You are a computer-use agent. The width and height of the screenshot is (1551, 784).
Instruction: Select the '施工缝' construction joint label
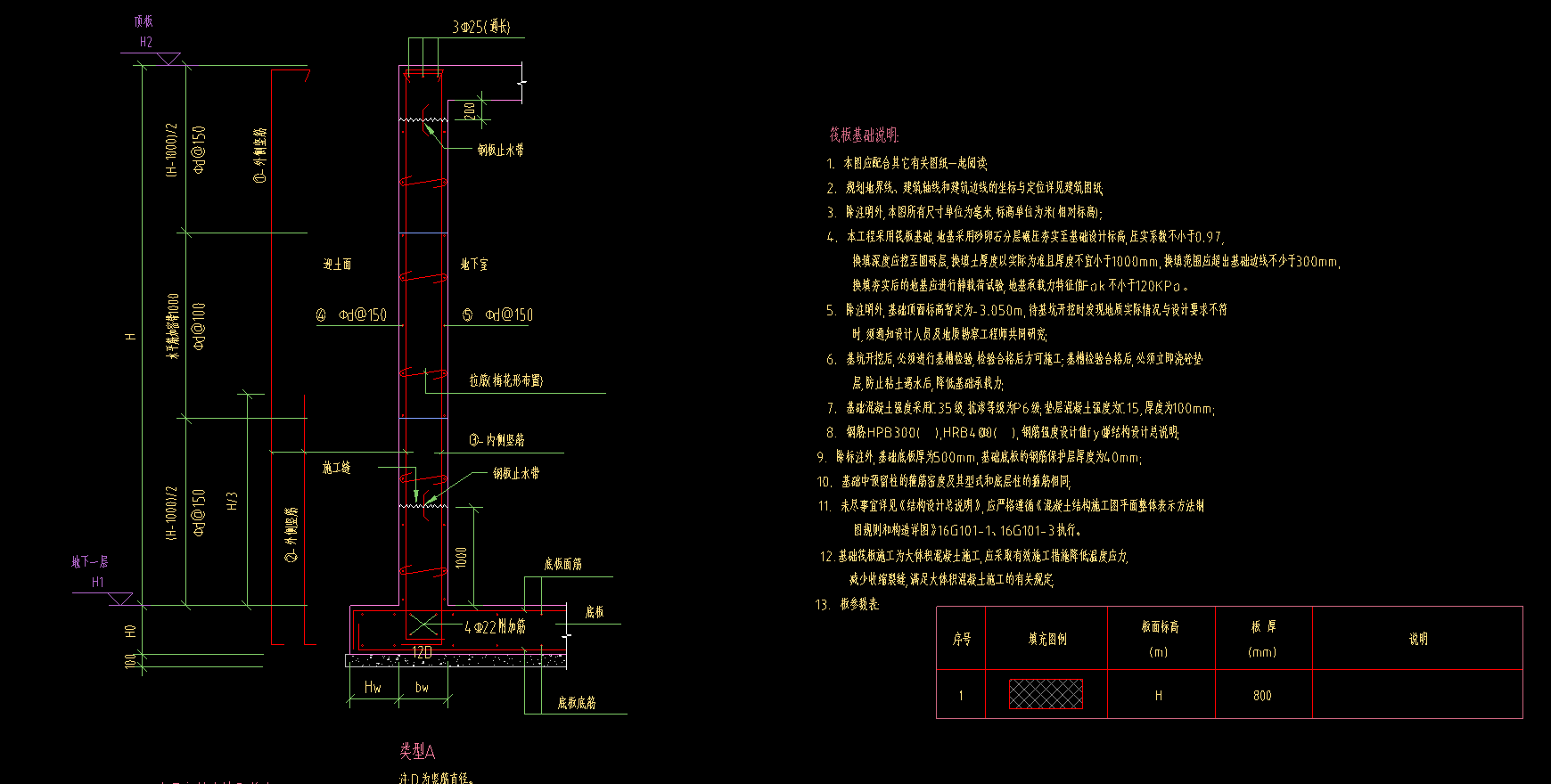click(336, 468)
